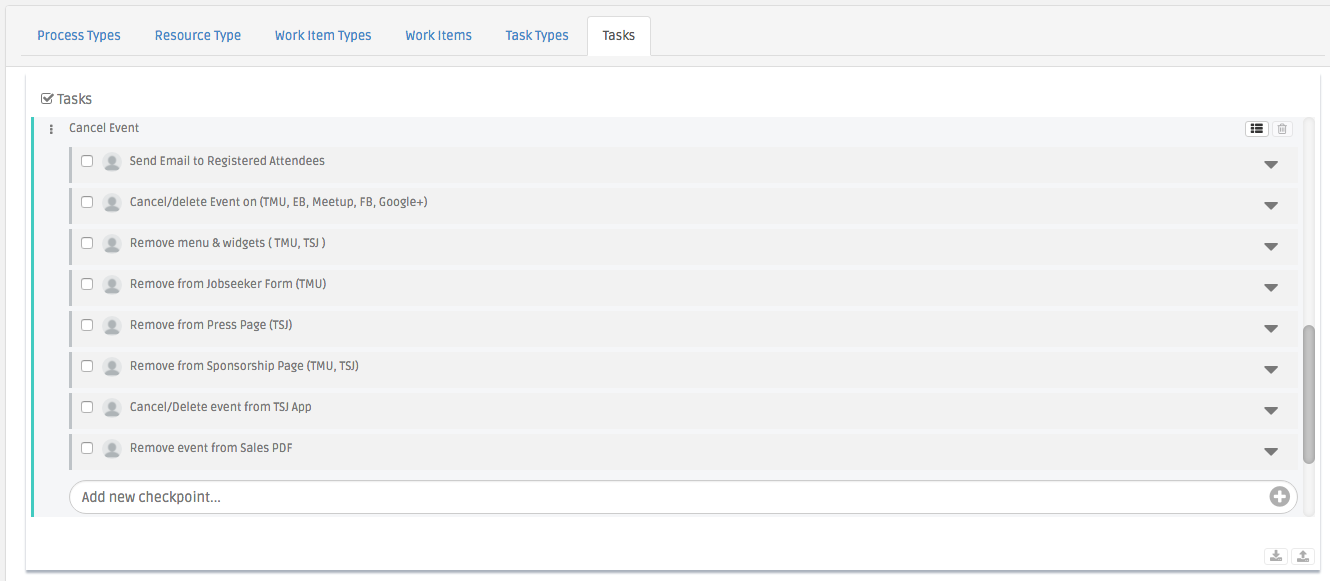
Task: Expand Remove from Press Page dropdown arrow
Action: (x=1271, y=329)
